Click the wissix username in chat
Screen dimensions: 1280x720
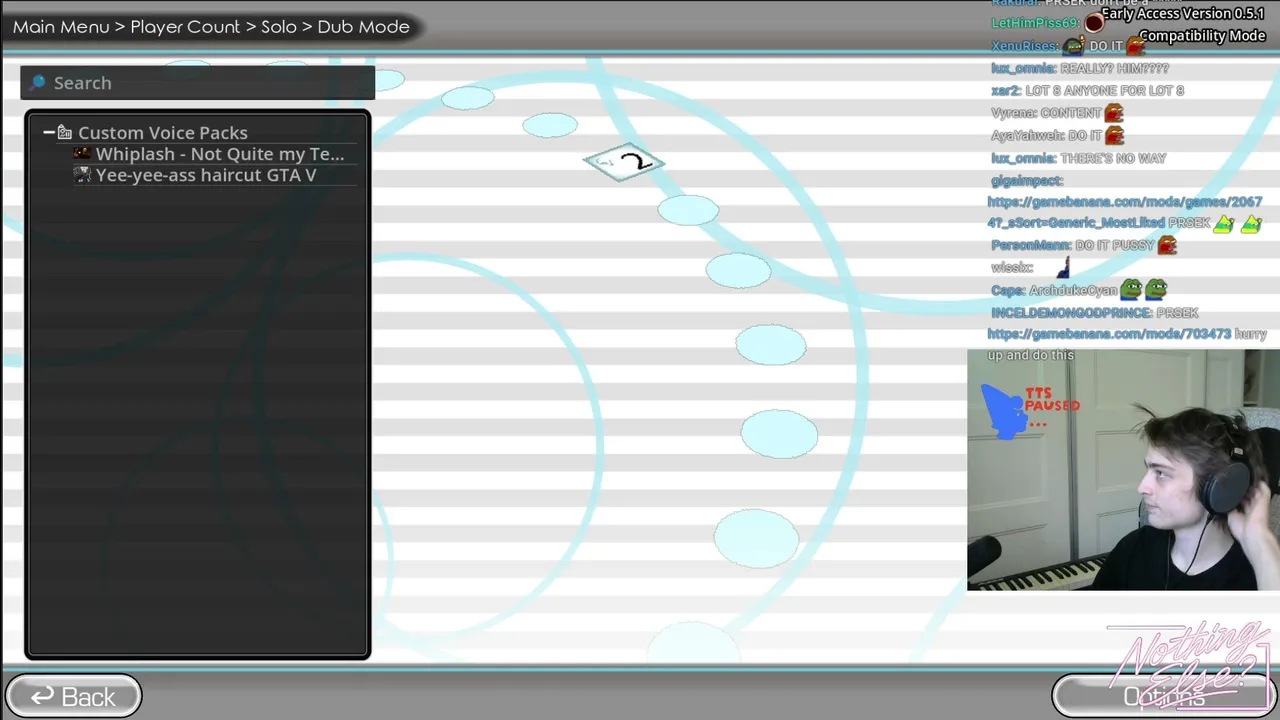tap(1011, 268)
